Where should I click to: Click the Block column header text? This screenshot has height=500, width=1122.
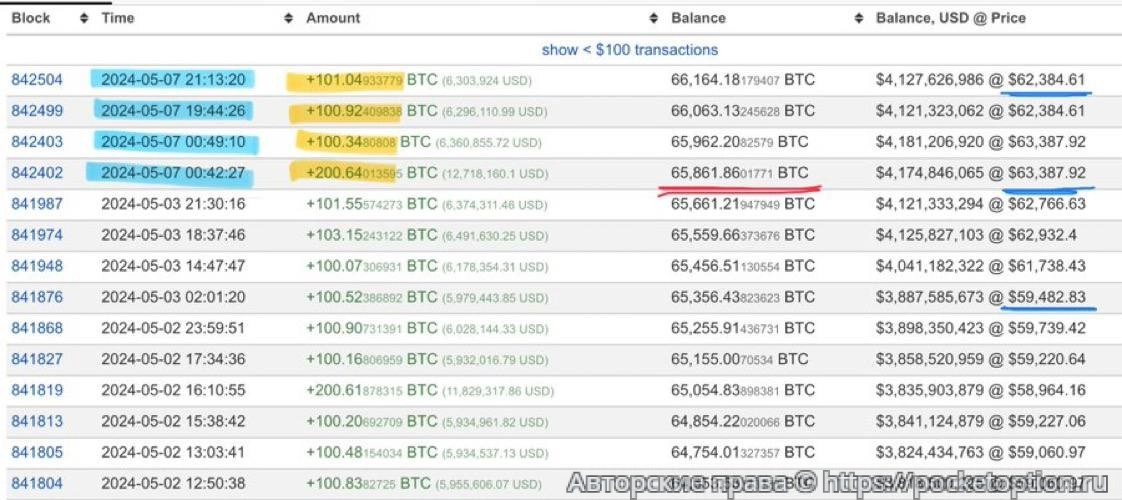tap(31, 19)
